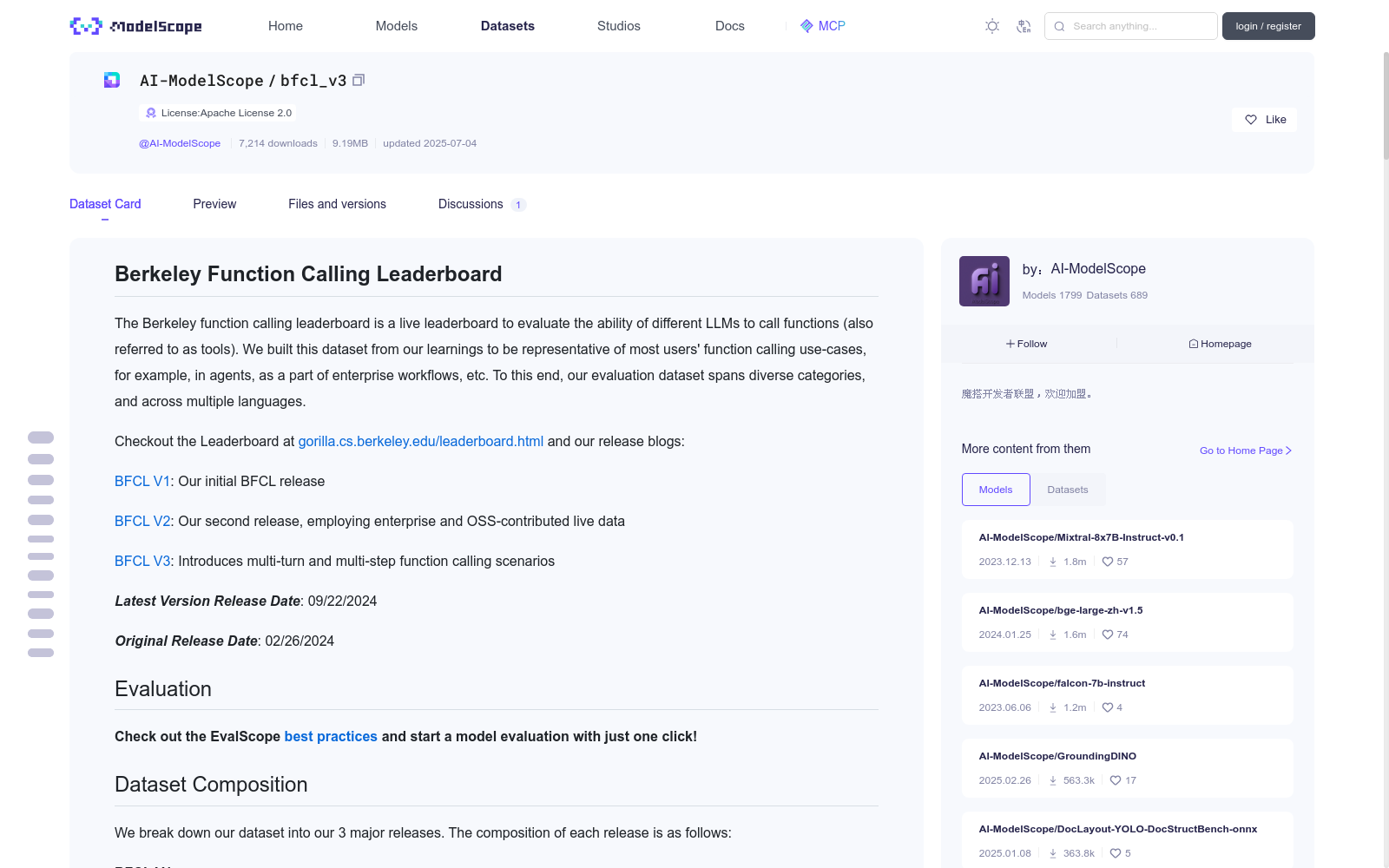Image resolution: width=1389 pixels, height=868 pixels.
Task: Click heart icon on Mixtral-8x7B-Instruct card
Action: pyautogui.click(x=1108, y=562)
